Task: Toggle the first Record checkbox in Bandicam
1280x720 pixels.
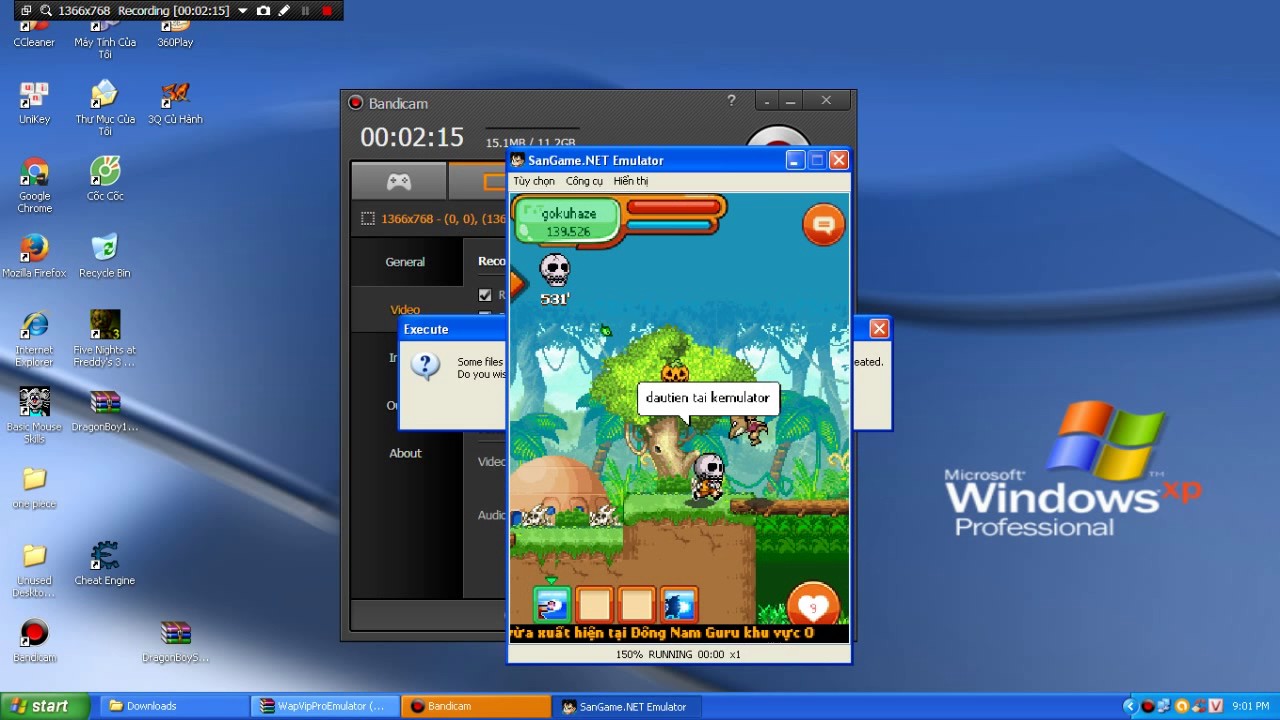Action: tap(485, 295)
